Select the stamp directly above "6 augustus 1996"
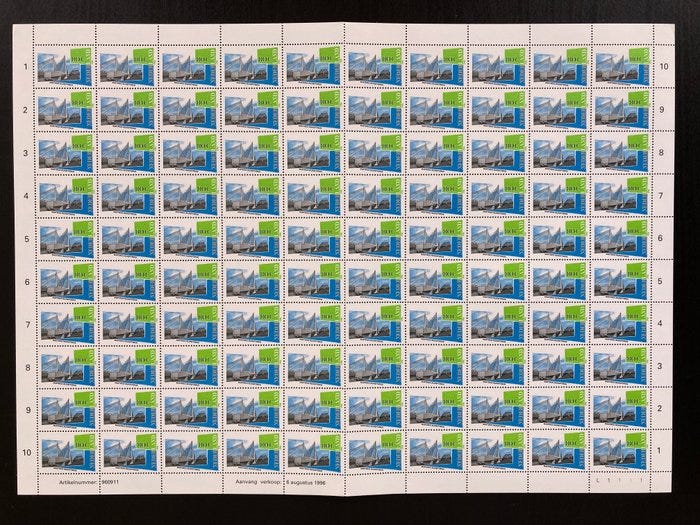Screen dimensions: 700x525 pos(315,452)
